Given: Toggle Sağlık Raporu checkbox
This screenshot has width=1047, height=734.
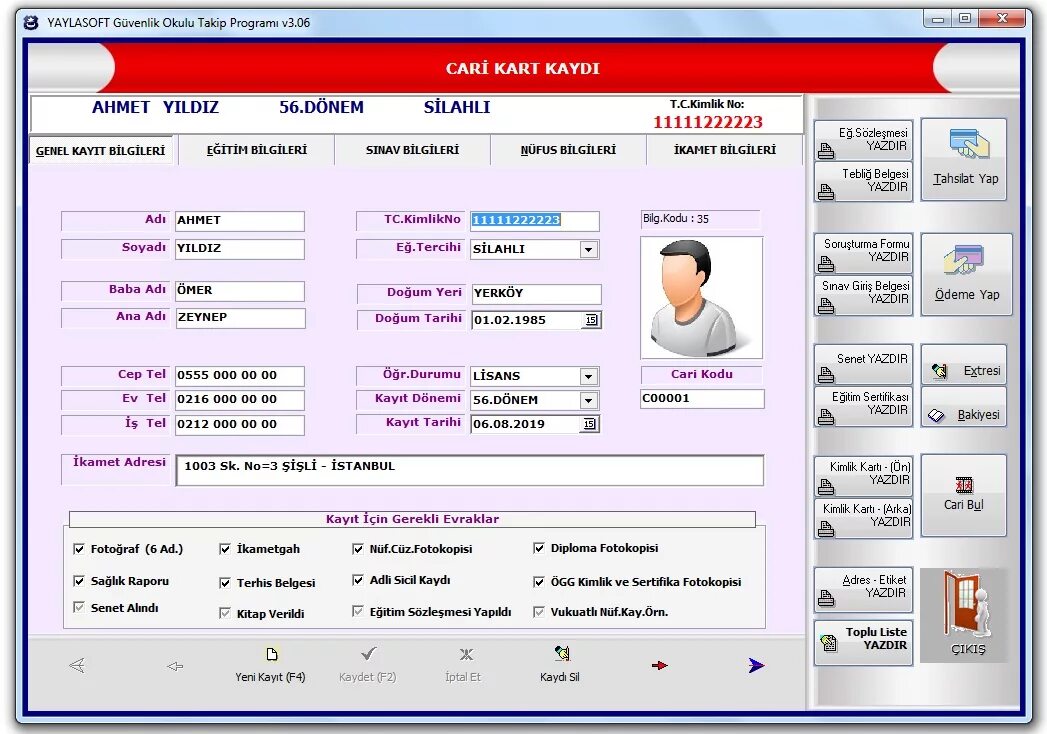Looking at the screenshot, I should coord(79,581).
